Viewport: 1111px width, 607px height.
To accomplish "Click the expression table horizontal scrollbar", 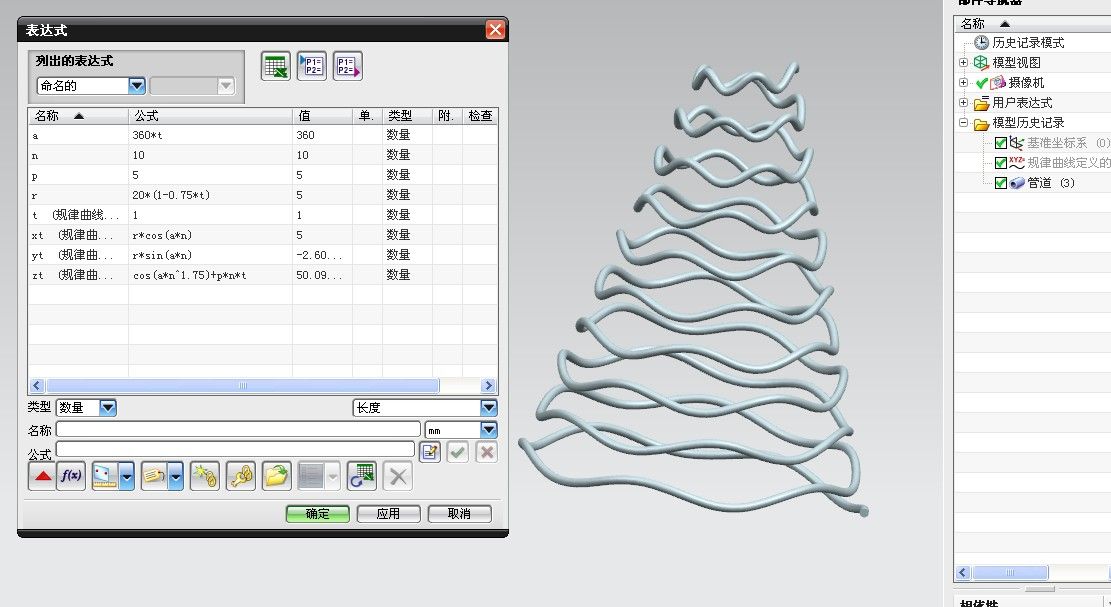I will click(x=242, y=385).
